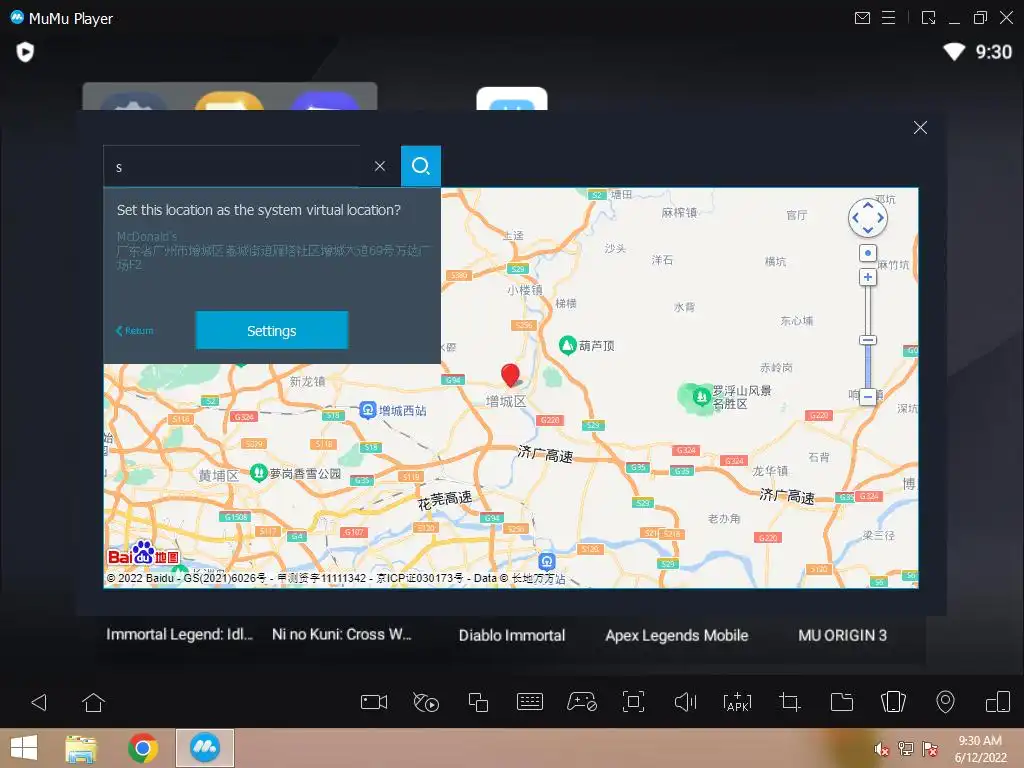
Task: Click the shield security icon
Action: [x=25, y=52]
